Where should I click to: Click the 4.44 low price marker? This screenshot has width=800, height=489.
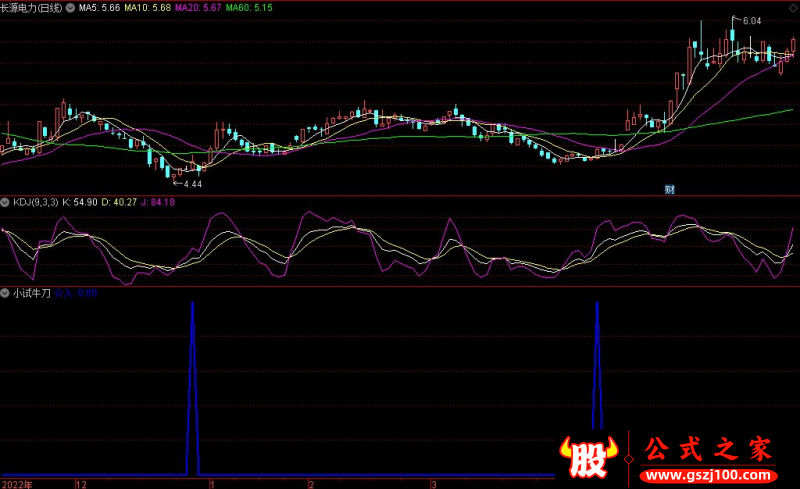[x=191, y=184]
